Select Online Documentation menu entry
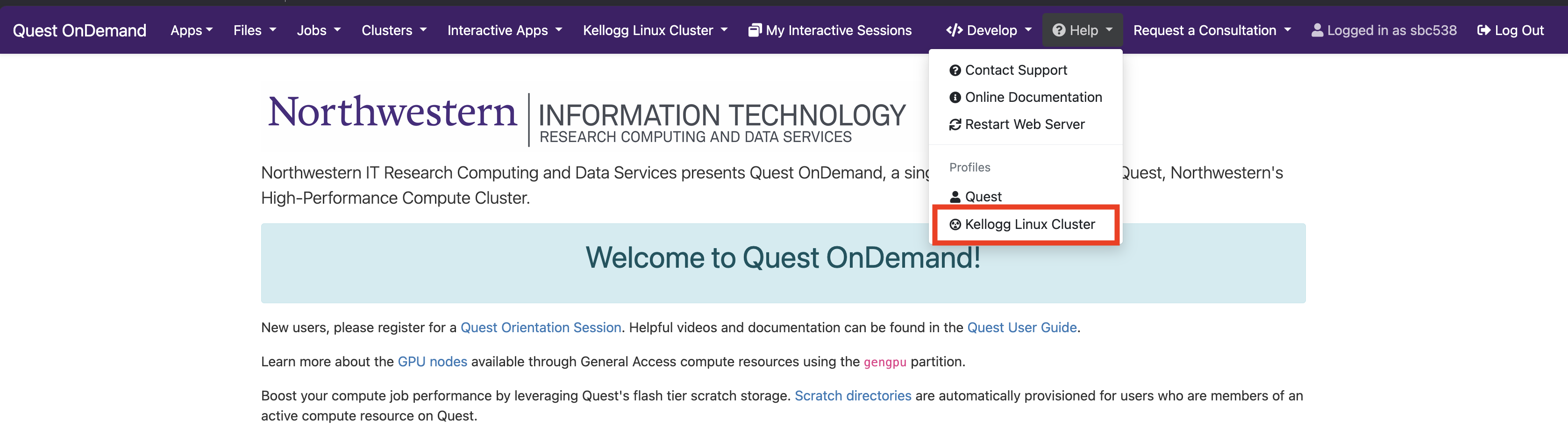1568x442 pixels. coord(1025,97)
